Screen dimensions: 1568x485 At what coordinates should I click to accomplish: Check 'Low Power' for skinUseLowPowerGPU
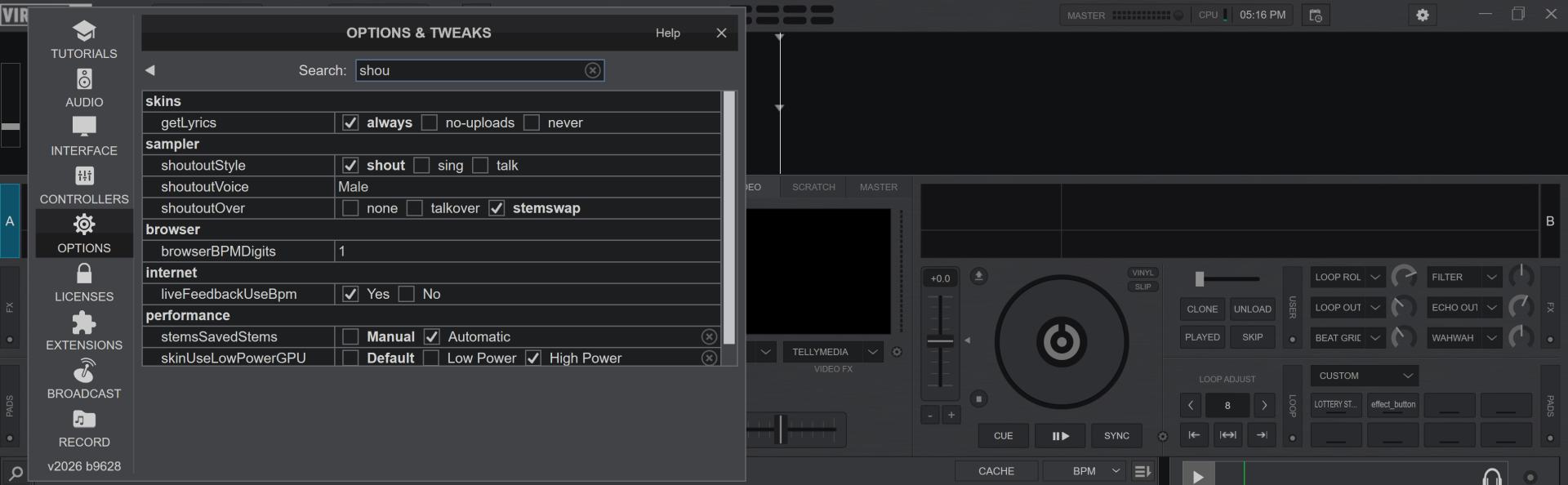click(x=431, y=358)
